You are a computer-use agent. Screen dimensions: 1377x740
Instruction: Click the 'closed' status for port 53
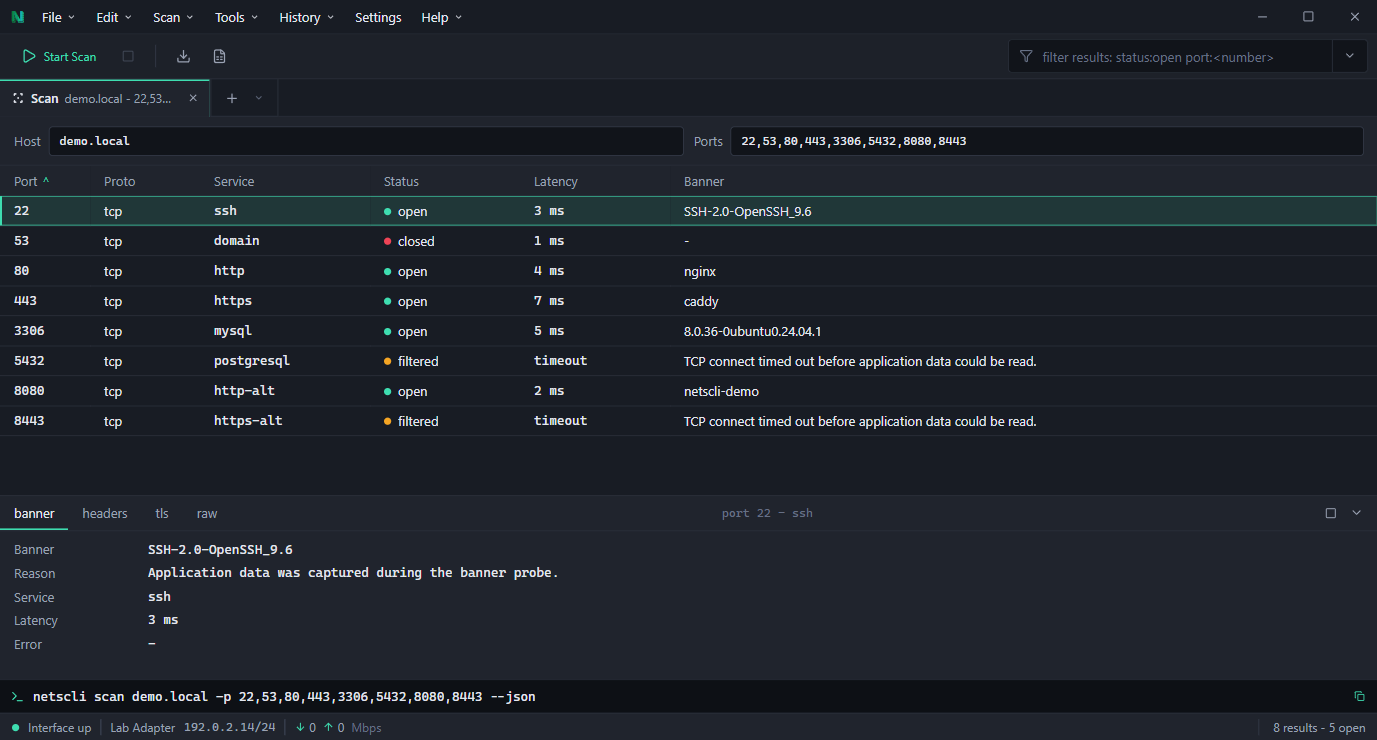tap(409, 241)
